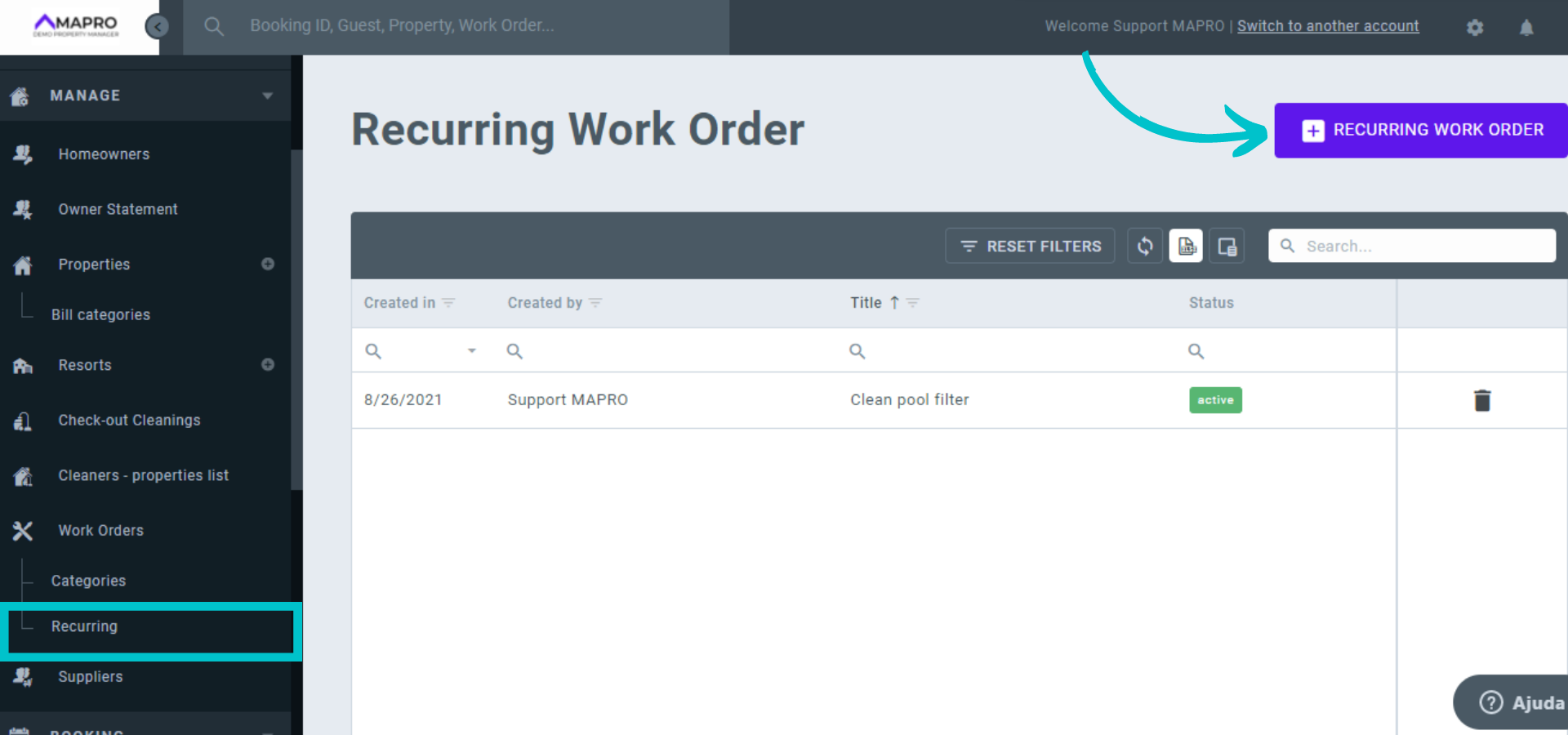
Task: Open the Created in filter dropdown
Action: click(x=471, y=350)
